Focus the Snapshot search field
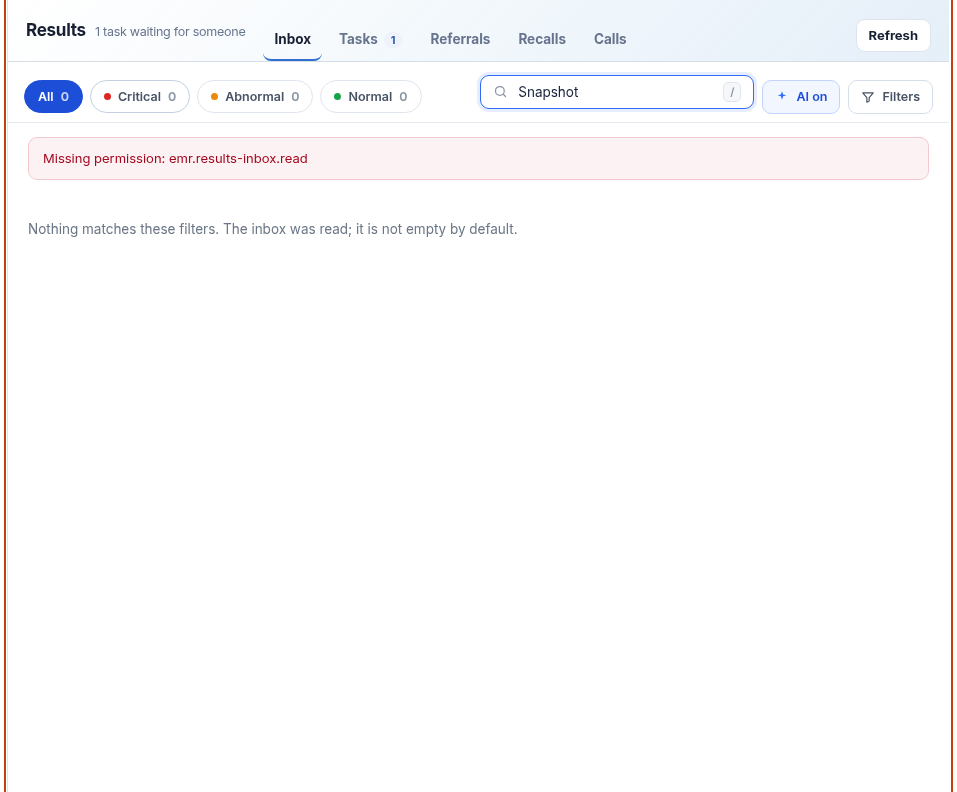Image resolution: width=957 pixels, height=792 pixels. tap(617, 92)
